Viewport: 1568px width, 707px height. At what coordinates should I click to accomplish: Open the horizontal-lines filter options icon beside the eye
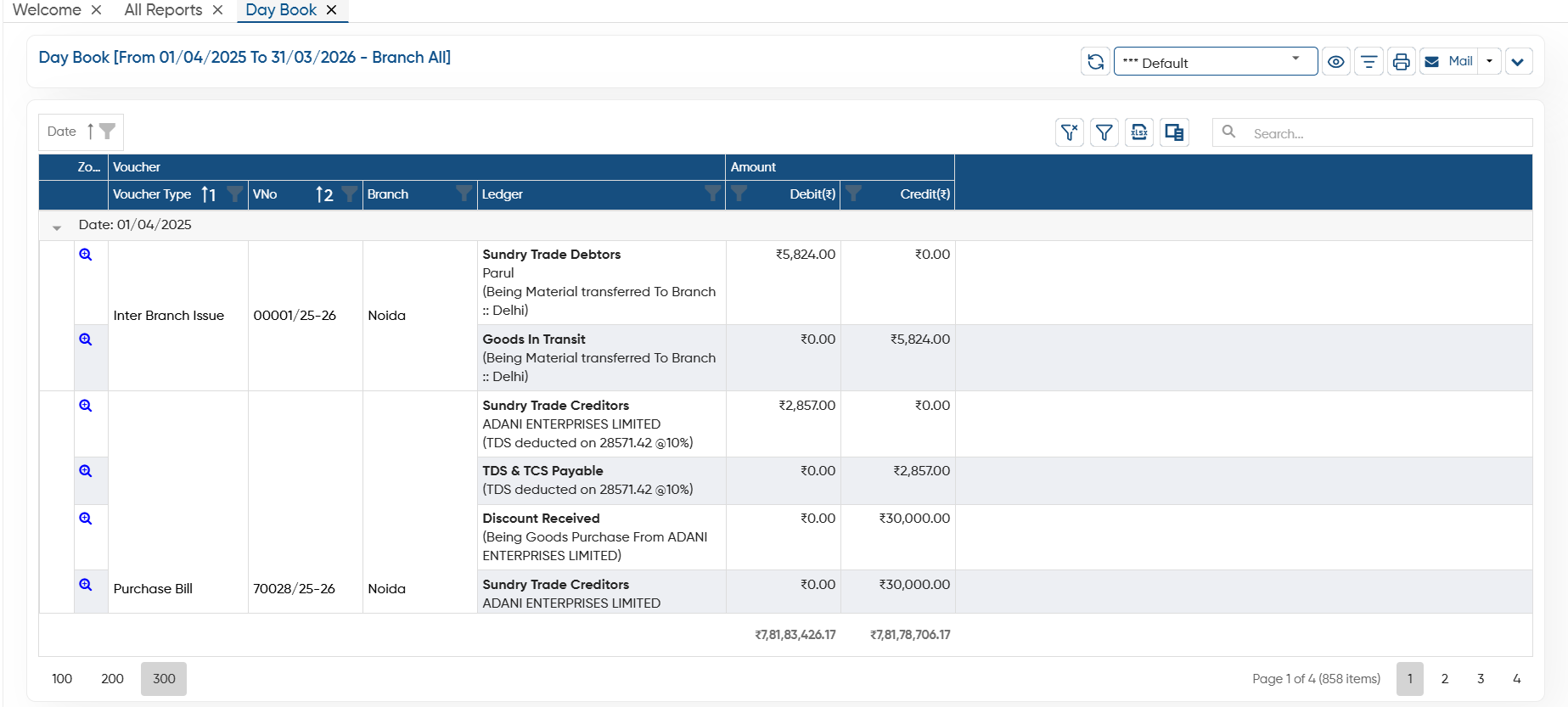click(x=1368, y=62)
